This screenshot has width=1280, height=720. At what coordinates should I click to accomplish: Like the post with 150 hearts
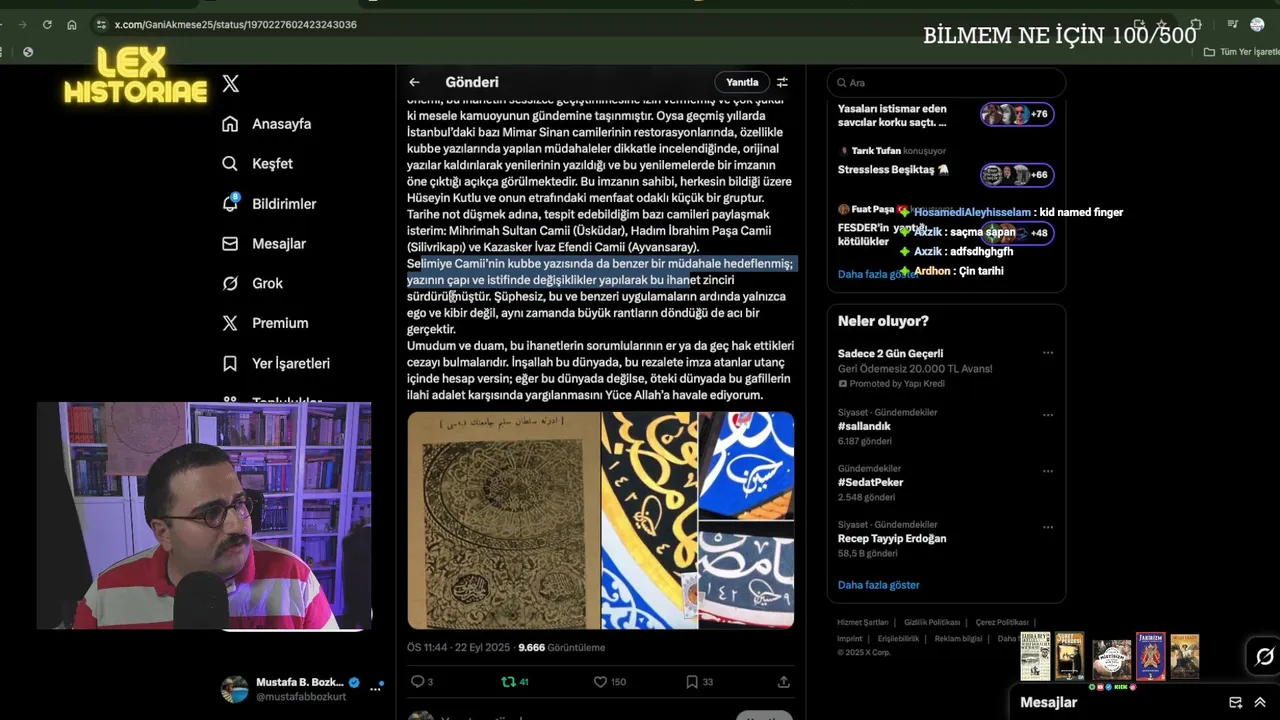point(609,682)
